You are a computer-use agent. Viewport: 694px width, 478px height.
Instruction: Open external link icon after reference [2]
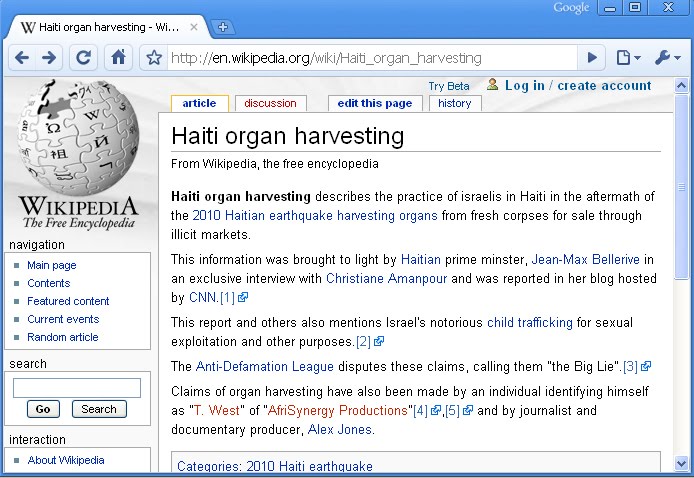tap(378, 342)
